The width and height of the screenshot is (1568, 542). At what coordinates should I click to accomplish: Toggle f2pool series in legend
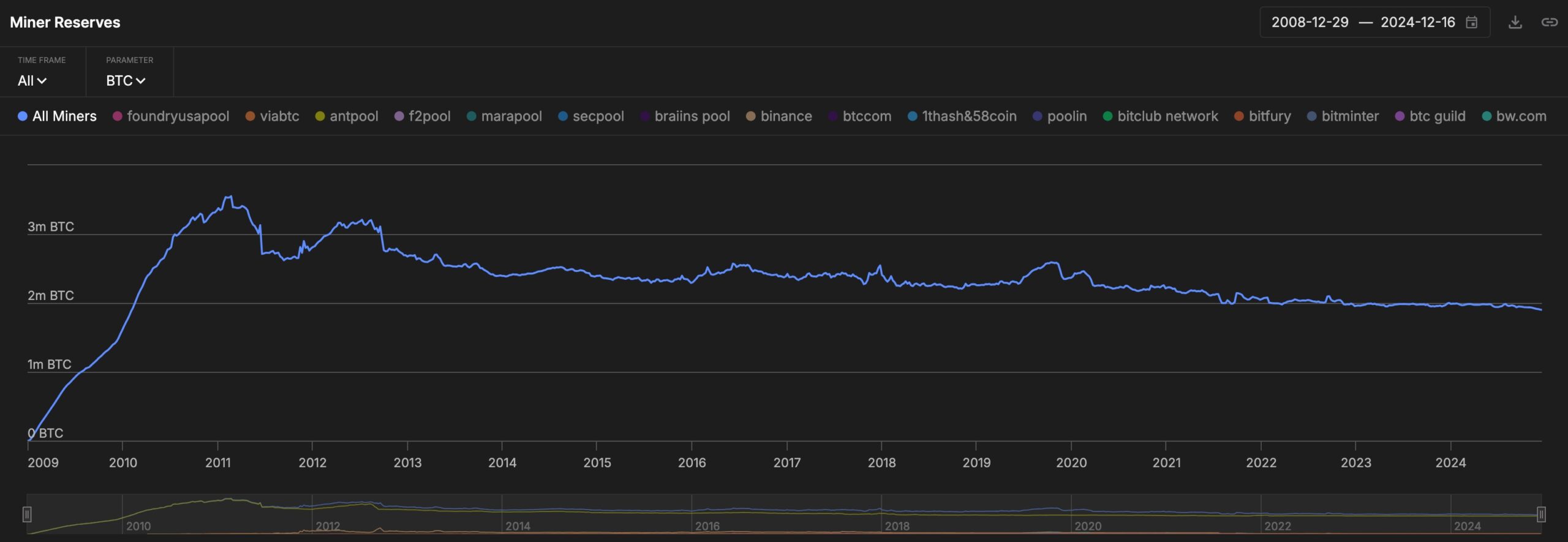(423, 116)
